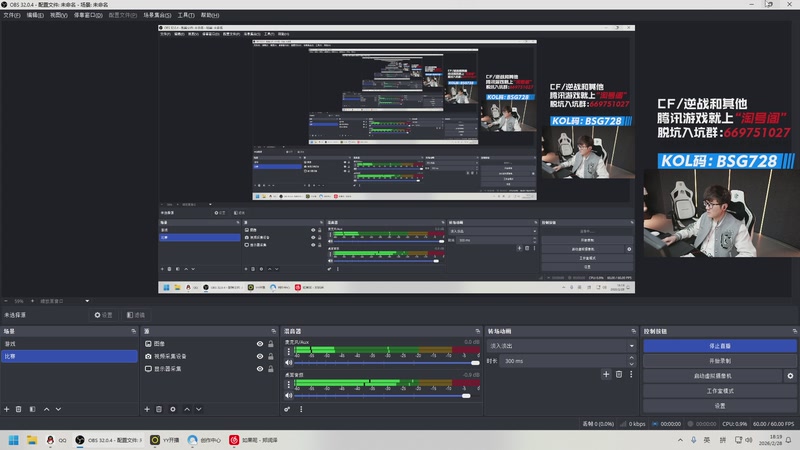Float the 源 dock panel
The height and width of the screenshot is (450, 800).
[x=274, y=331]
